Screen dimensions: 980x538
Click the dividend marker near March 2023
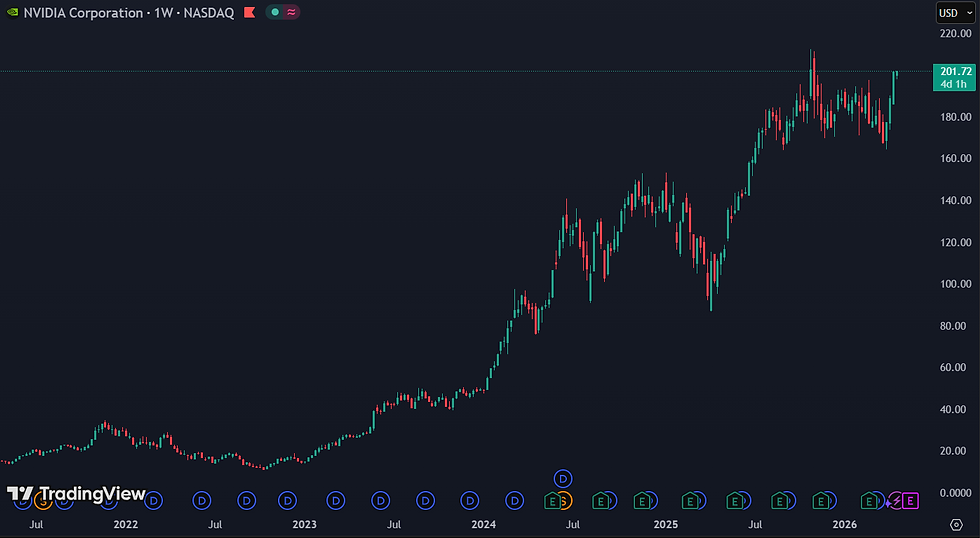(336, 501)
